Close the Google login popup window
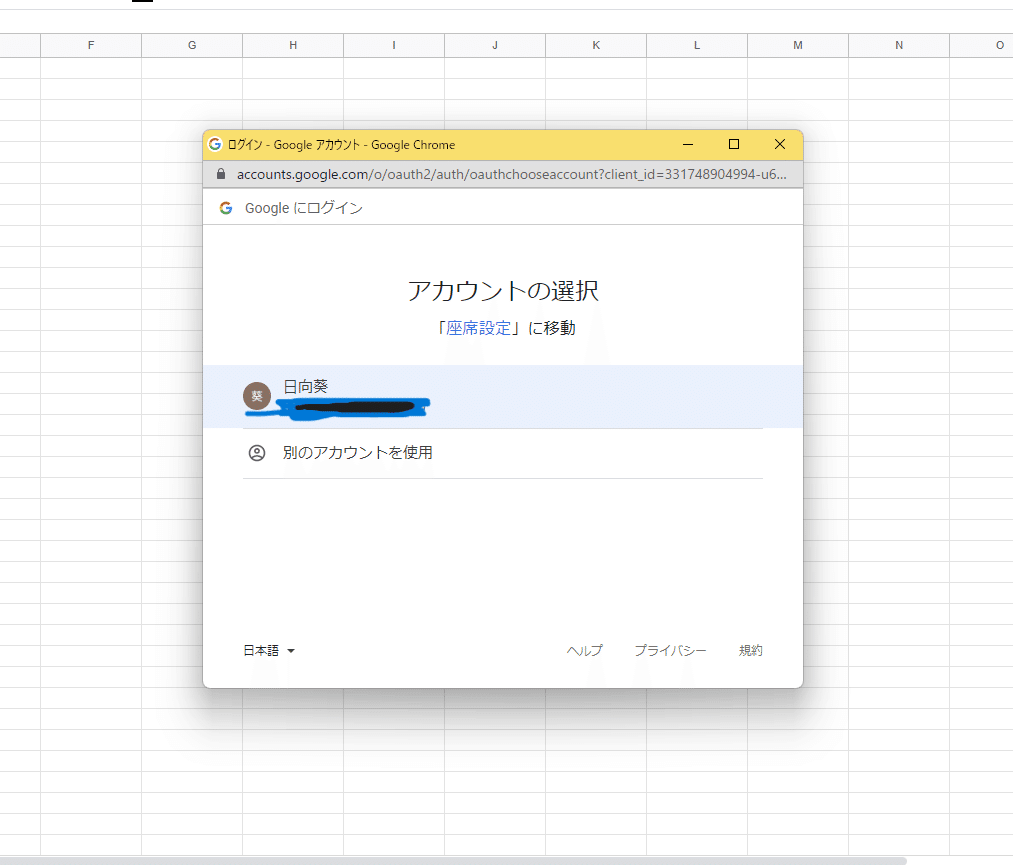Viewport: 1013px width, 865px height. [780, 144]
